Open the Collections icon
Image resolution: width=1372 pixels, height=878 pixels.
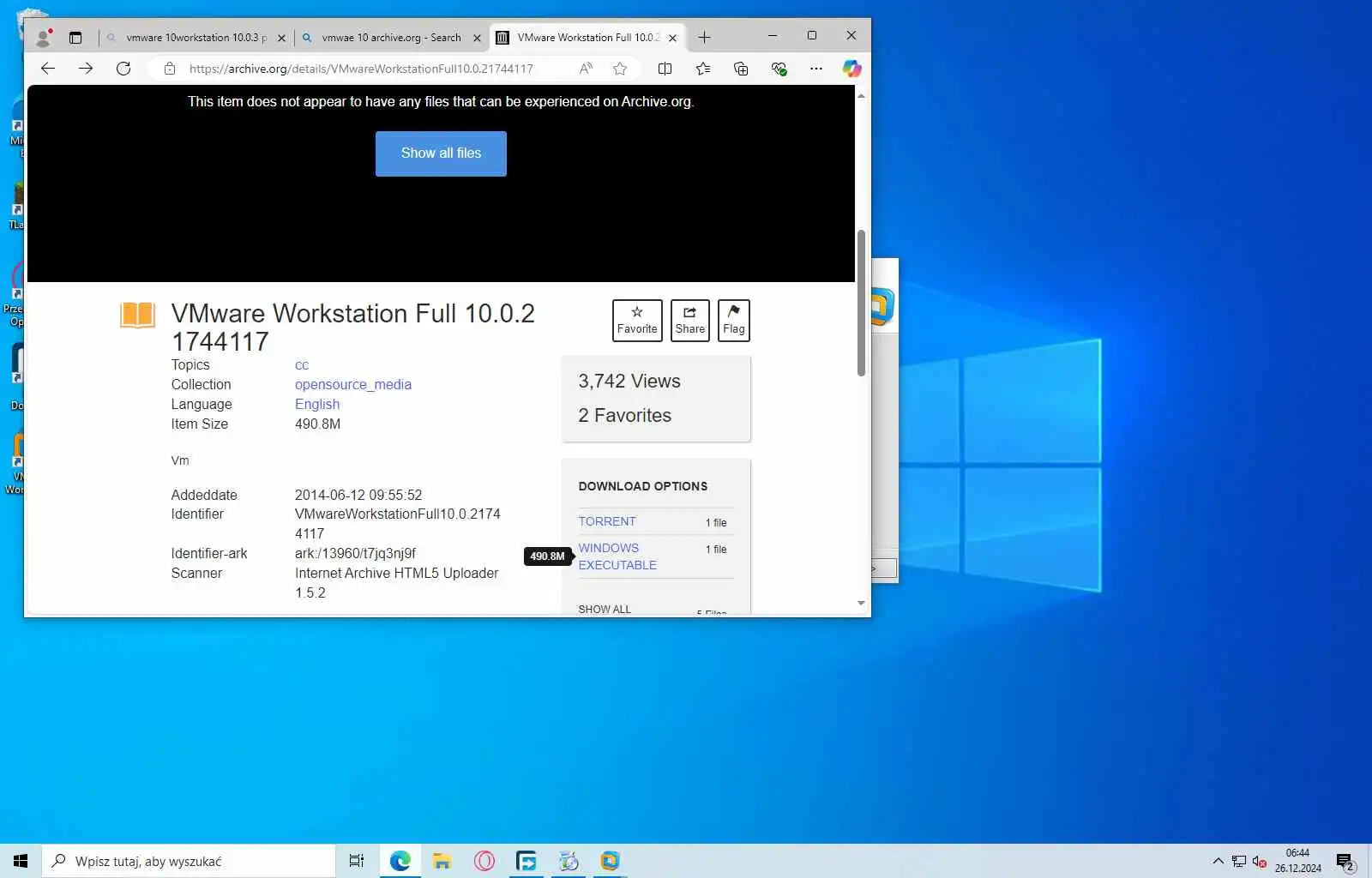pos(741,69)
